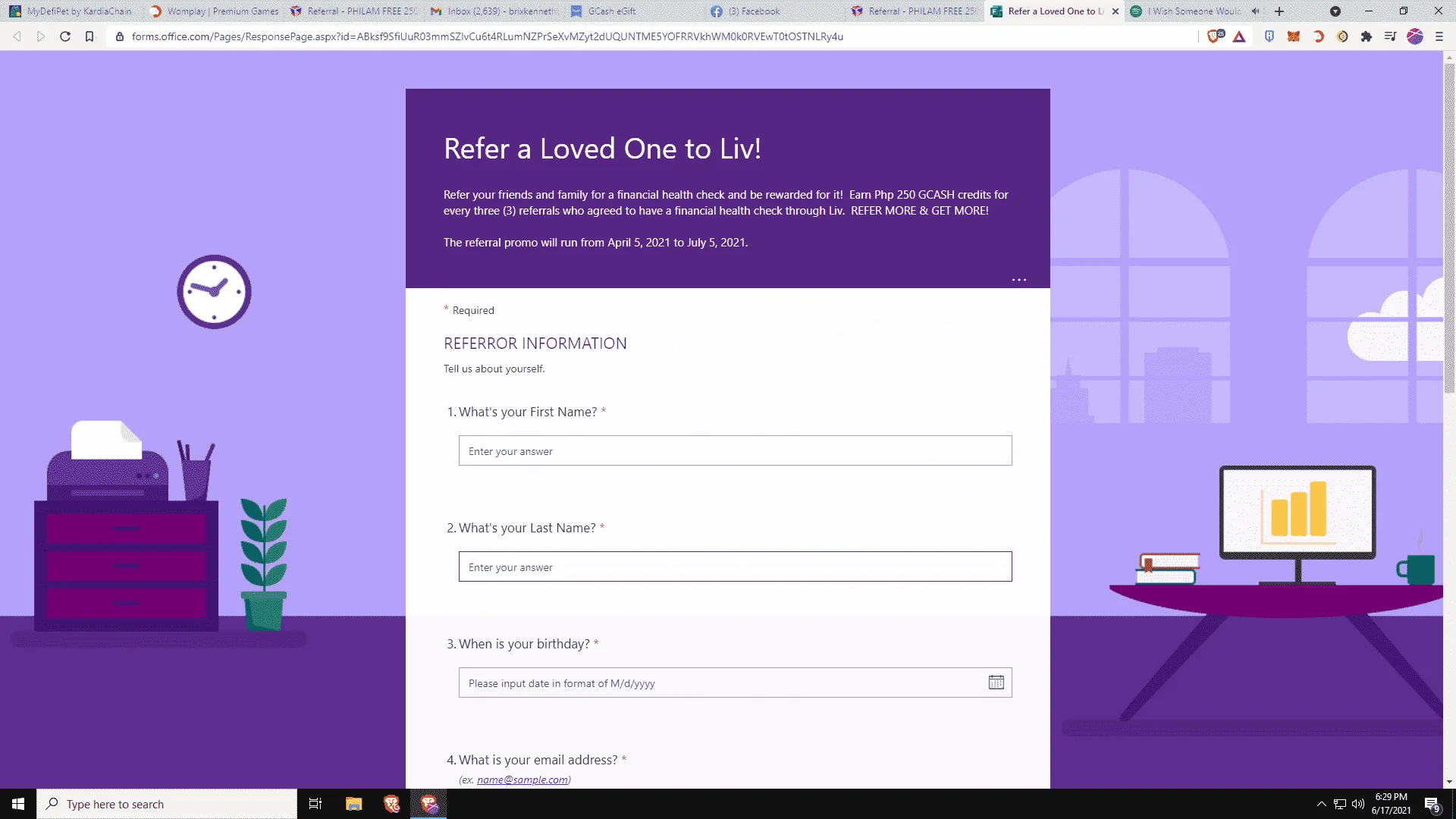Open the tab search dropdown button

[1335, 11]
